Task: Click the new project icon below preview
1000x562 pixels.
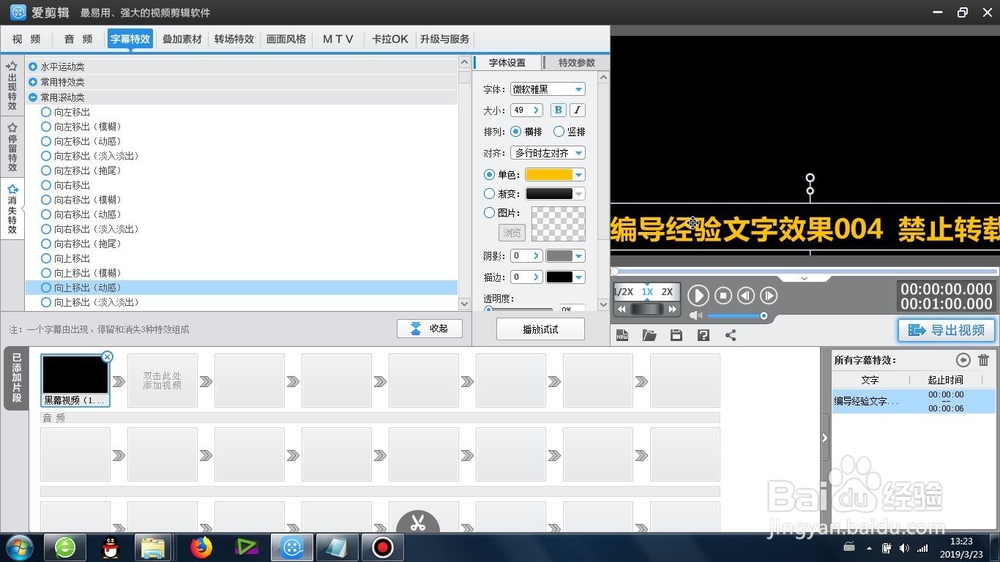Action: pos(622,335)
